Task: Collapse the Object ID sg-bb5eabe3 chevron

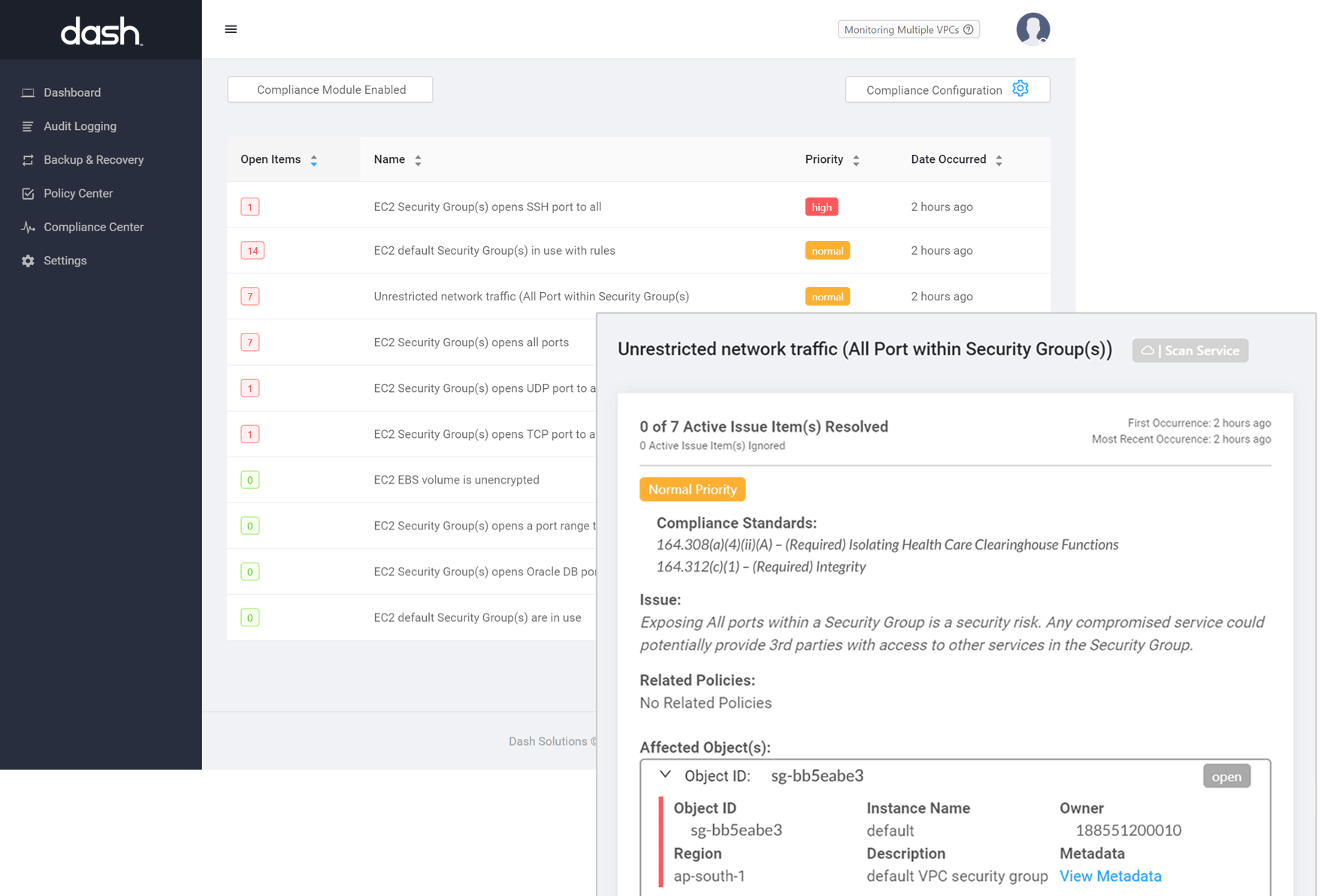Action: (665, 774)
